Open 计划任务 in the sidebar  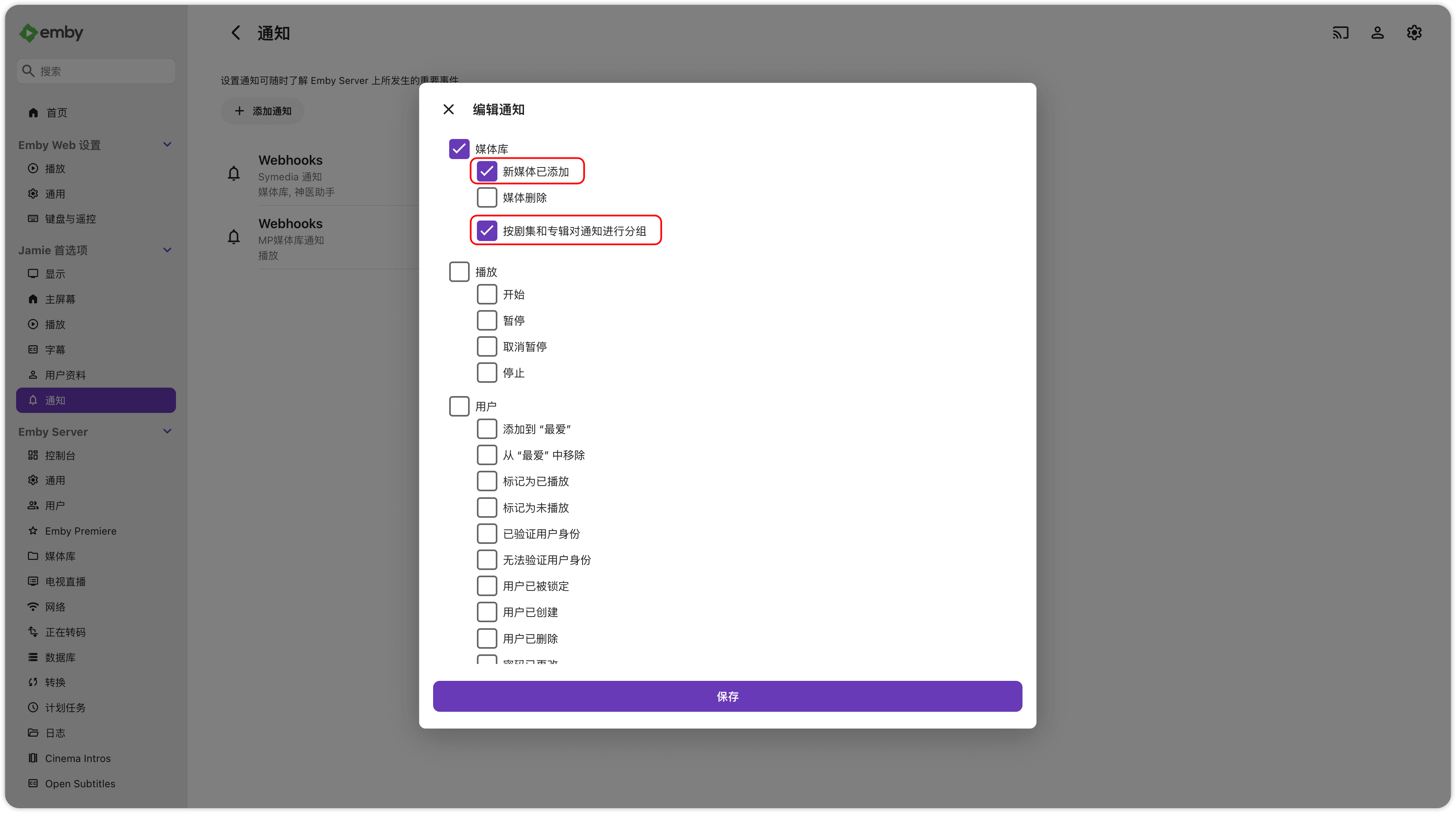65,708
